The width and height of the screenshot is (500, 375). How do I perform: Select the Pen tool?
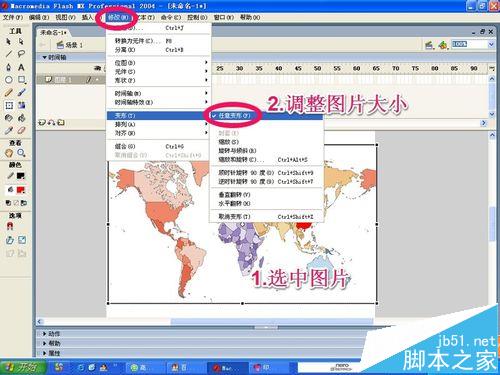(9, 67)
